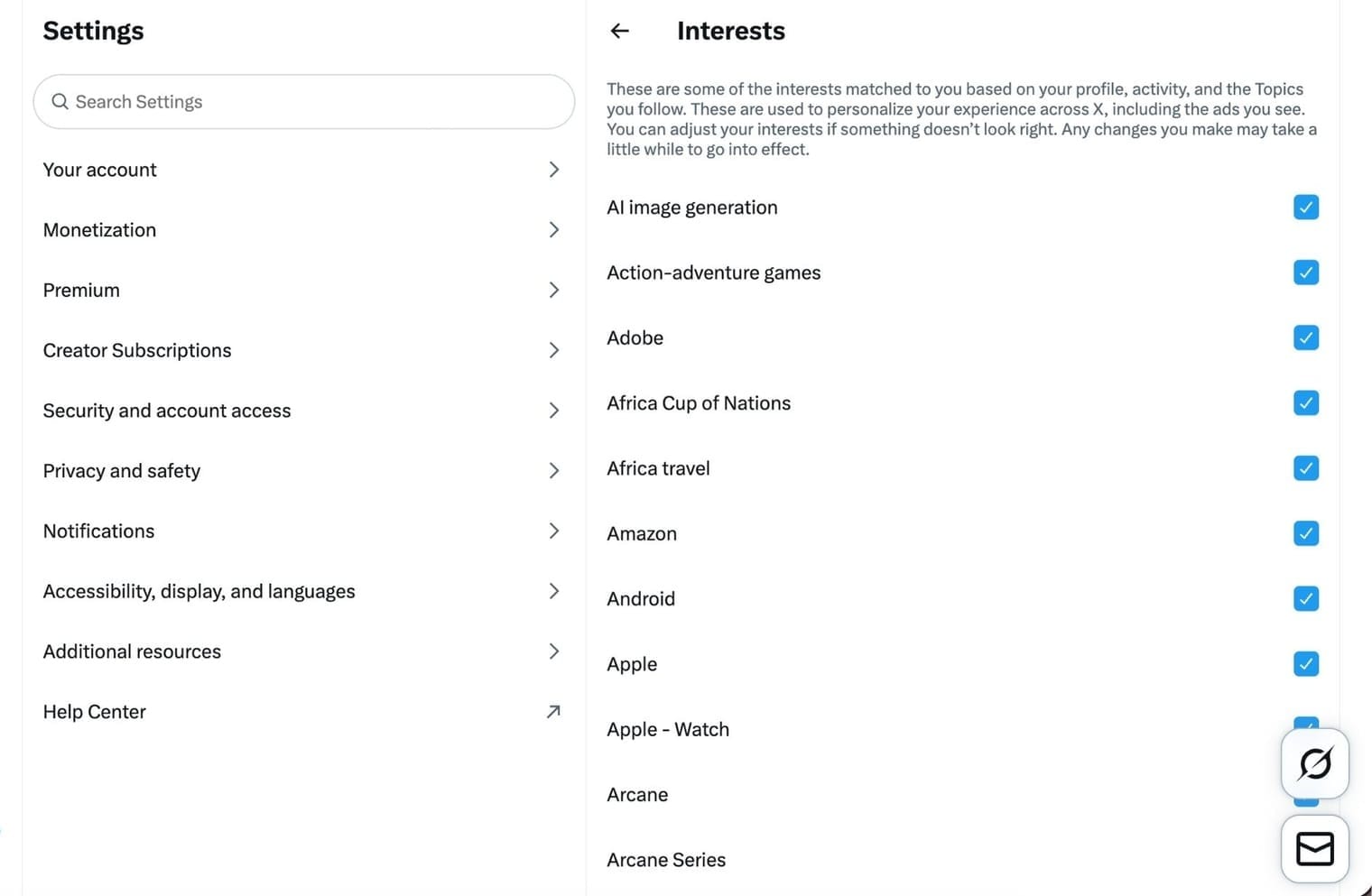Click the compass floating icon

[x=1314, y=763]
